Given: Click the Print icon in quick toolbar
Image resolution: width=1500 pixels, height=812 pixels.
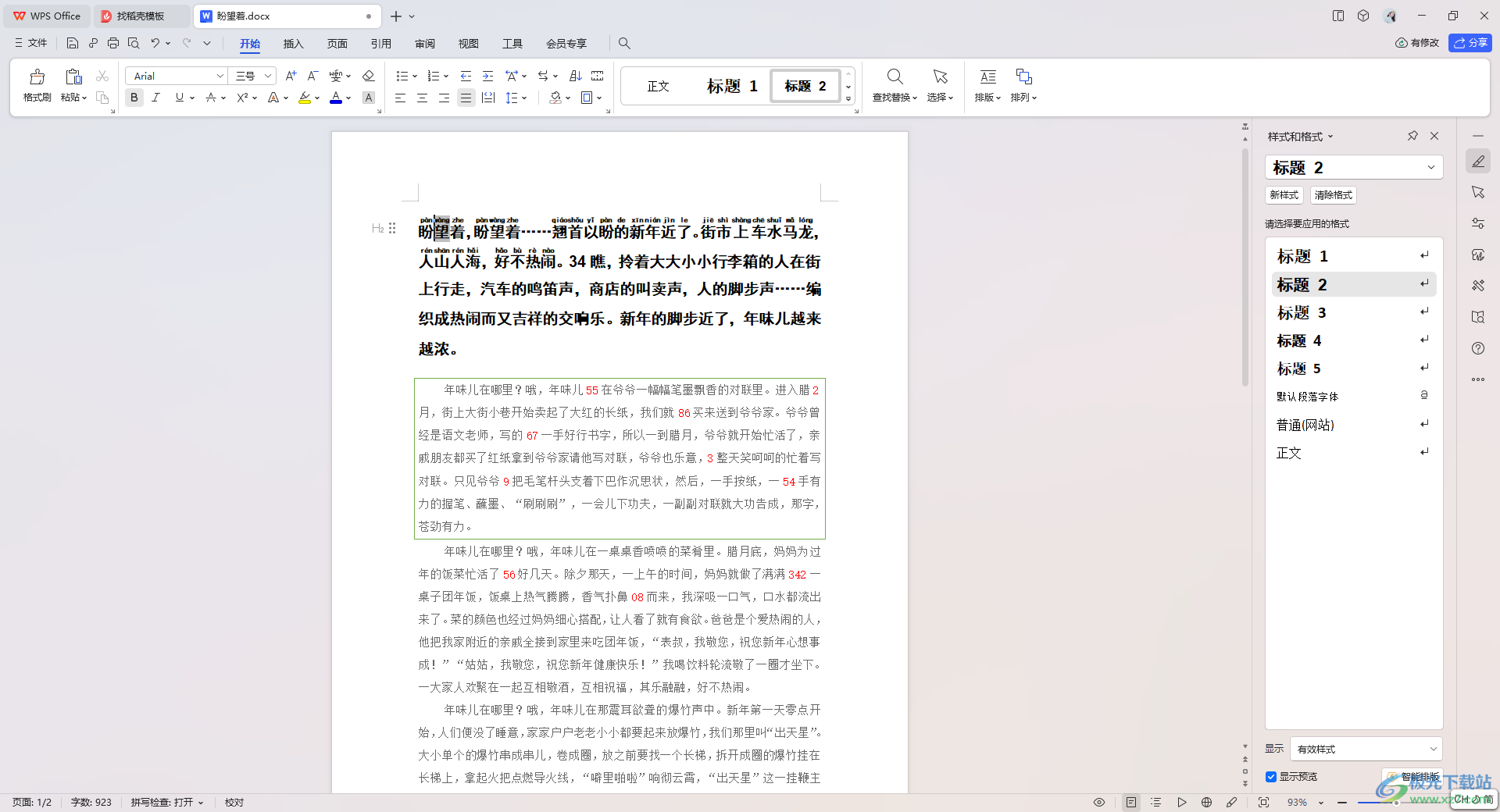Looking at the screenshot, I should click(x=113, y=43).
